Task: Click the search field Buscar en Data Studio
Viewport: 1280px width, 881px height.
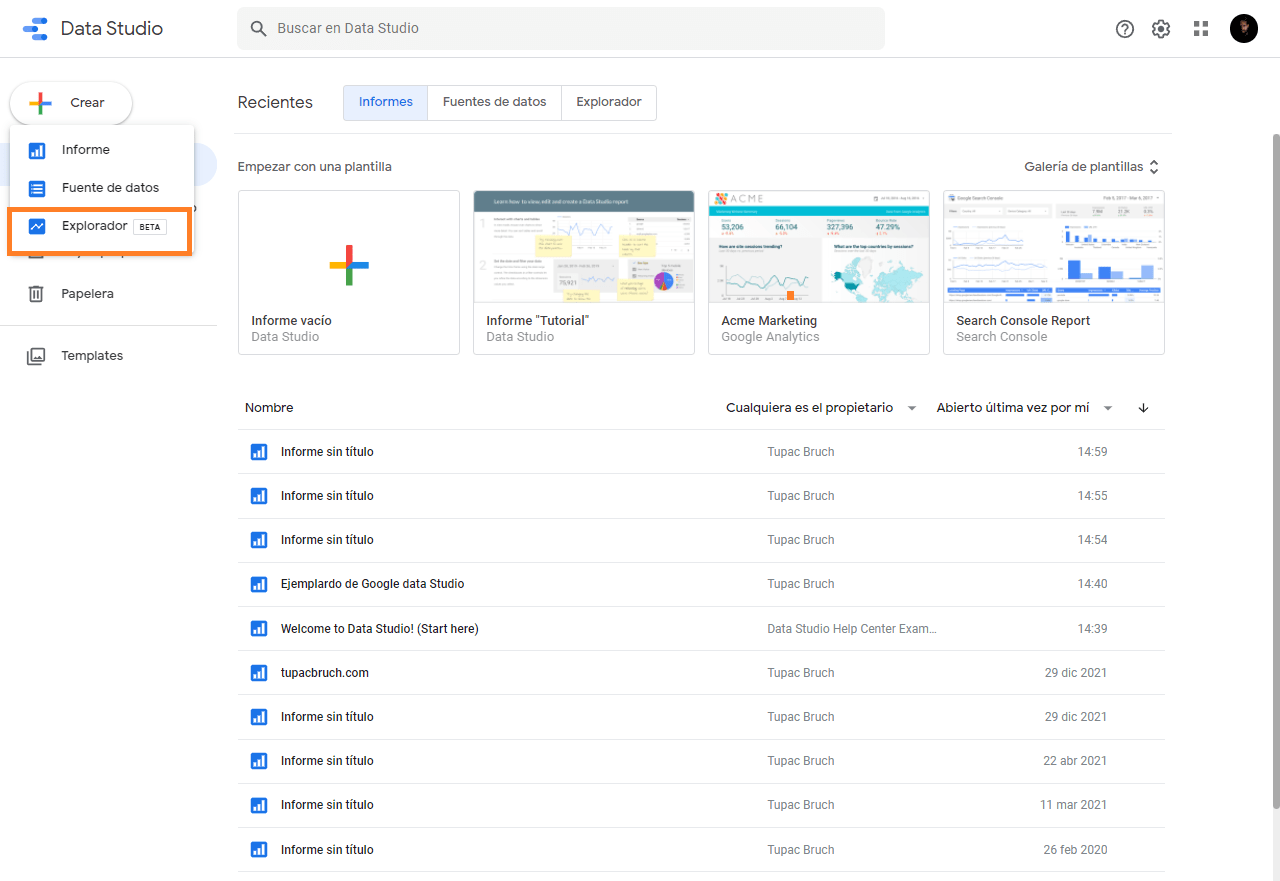Action: click(x=561, y=29)
